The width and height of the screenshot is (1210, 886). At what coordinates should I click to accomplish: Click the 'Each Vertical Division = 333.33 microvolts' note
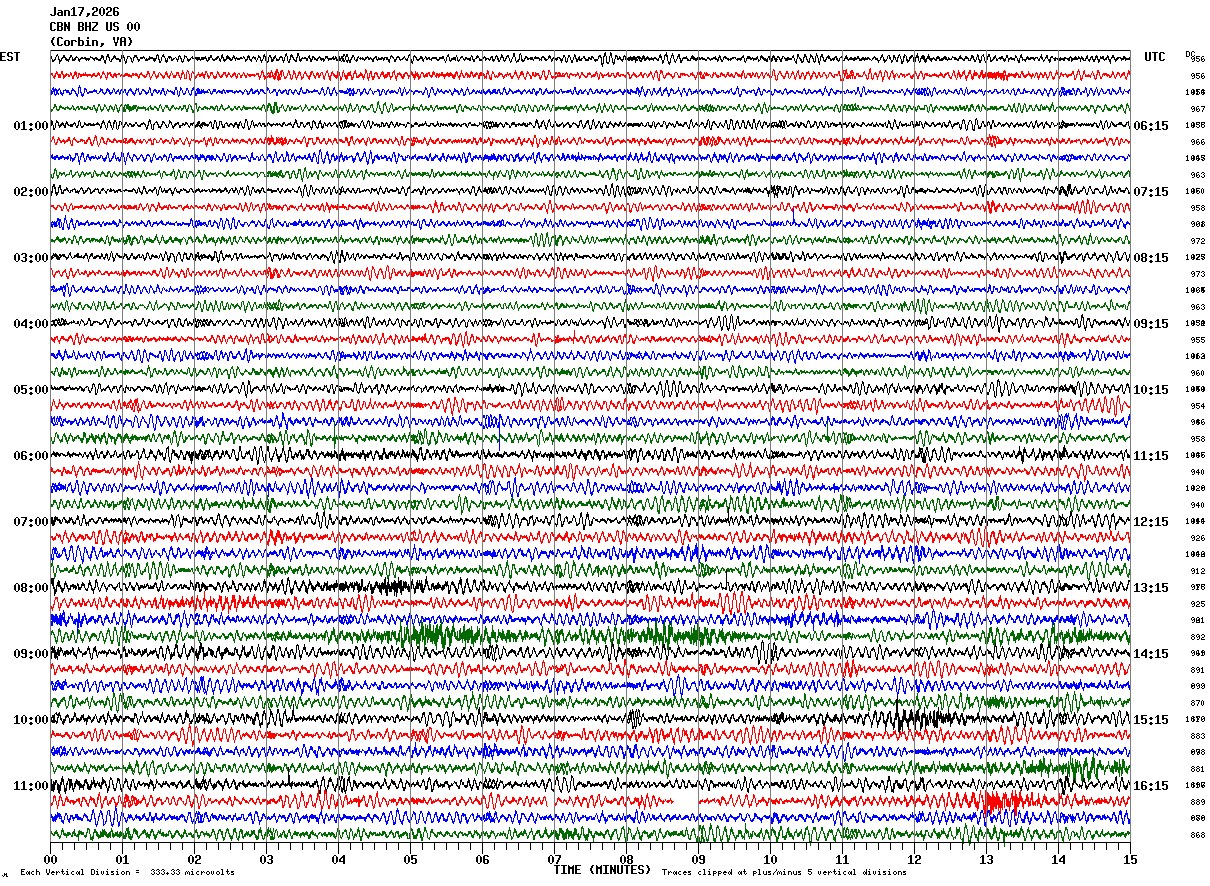[127, 872]
